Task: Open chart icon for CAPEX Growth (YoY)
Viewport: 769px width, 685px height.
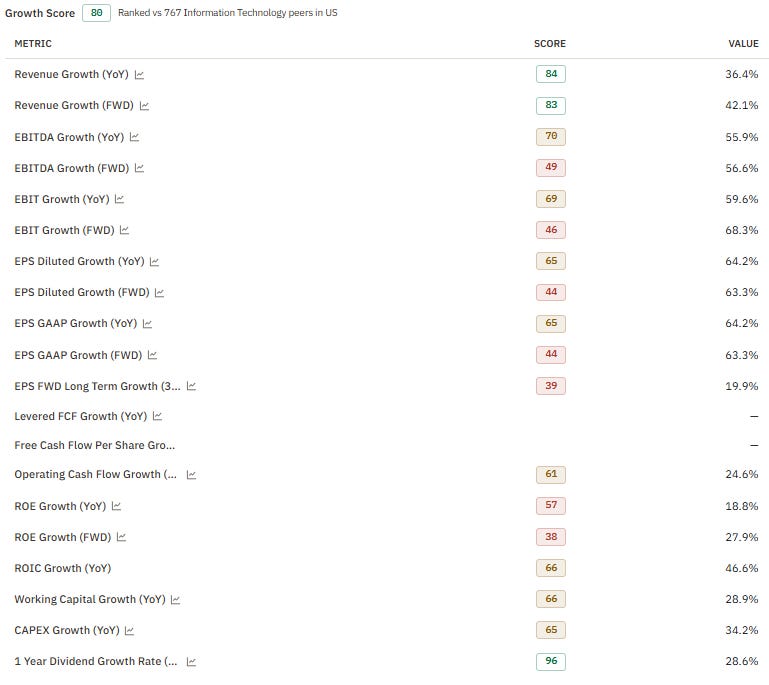Action: click(x=129, y=631)
